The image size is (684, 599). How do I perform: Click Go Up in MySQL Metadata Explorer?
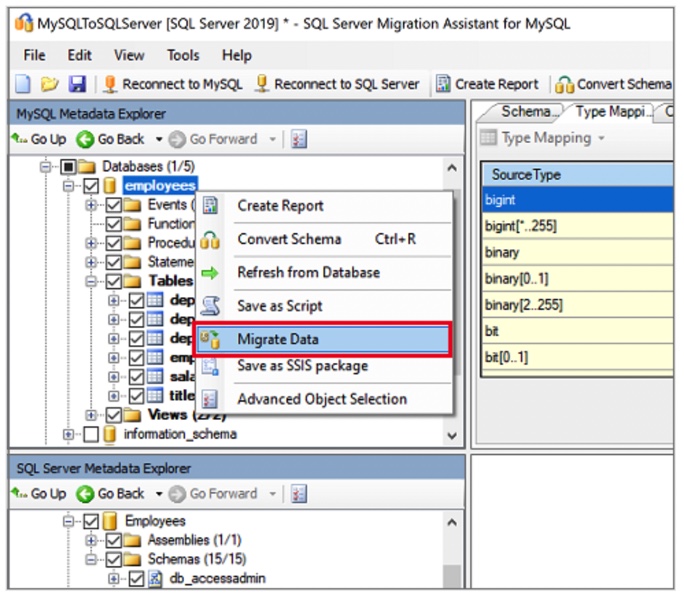pos(39,139)
